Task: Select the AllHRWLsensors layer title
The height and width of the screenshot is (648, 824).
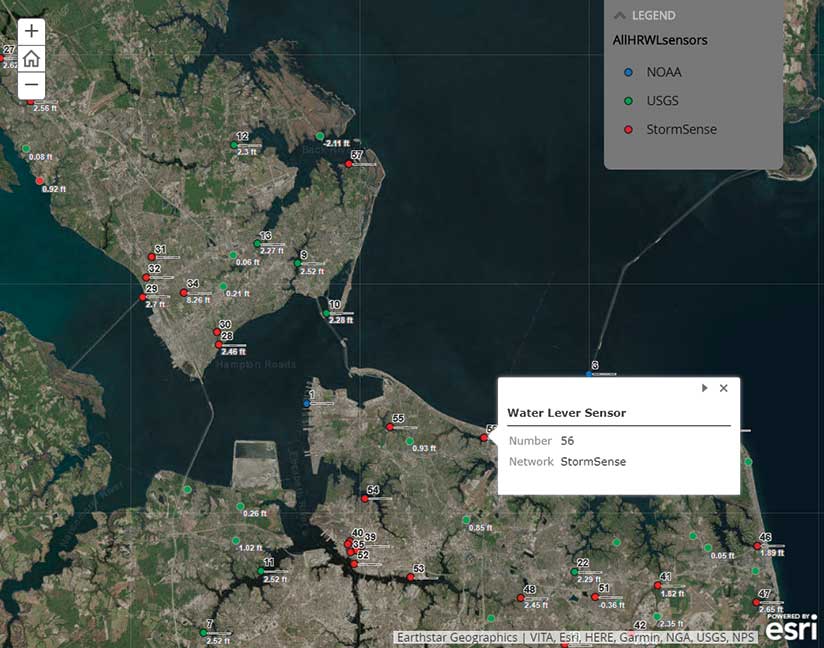Action: 660,40
